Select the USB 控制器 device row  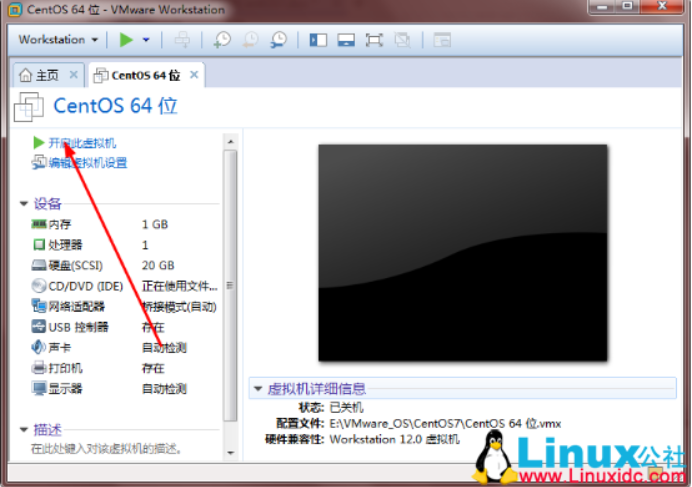[x=125, y=327]
